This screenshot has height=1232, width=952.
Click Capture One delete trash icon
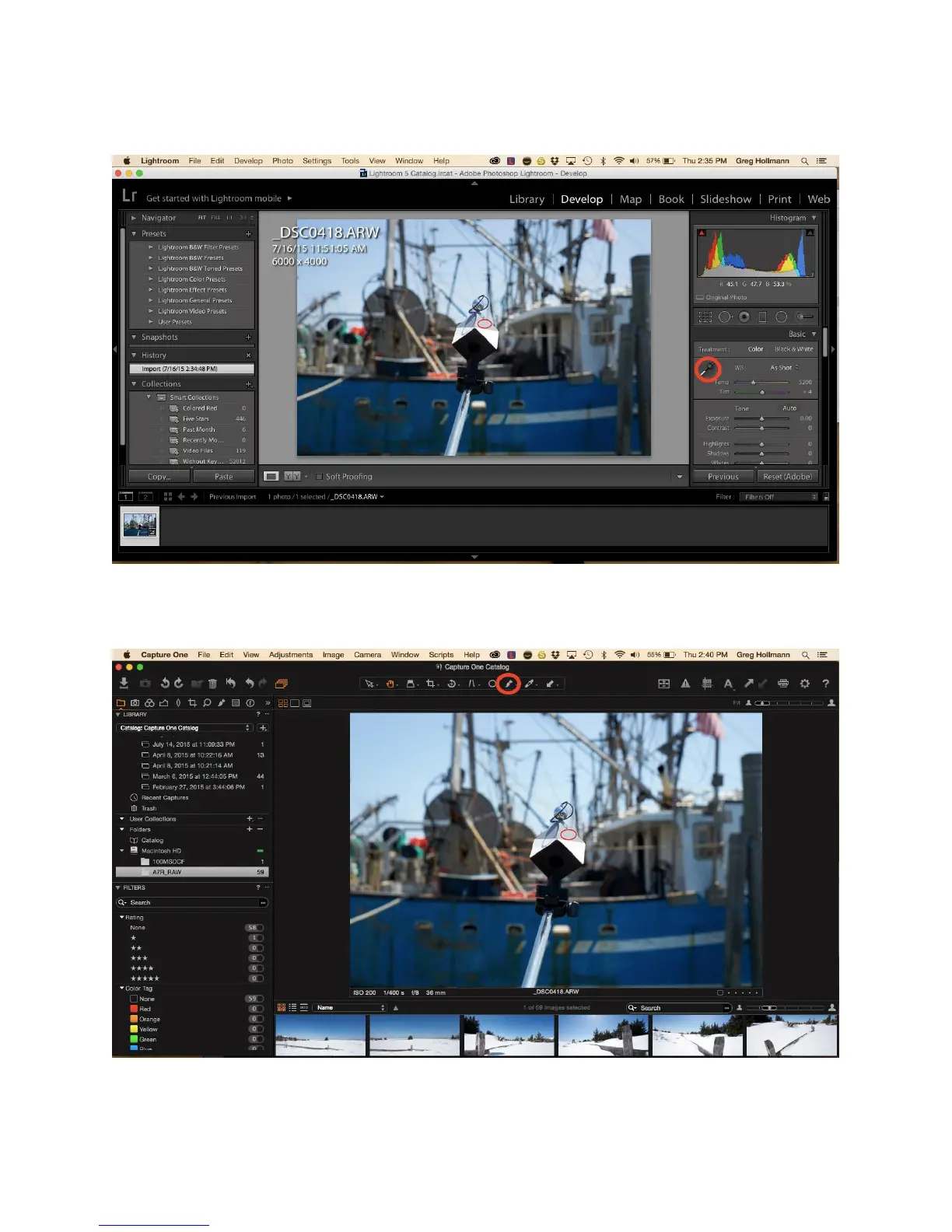click(x=212, y=684)
